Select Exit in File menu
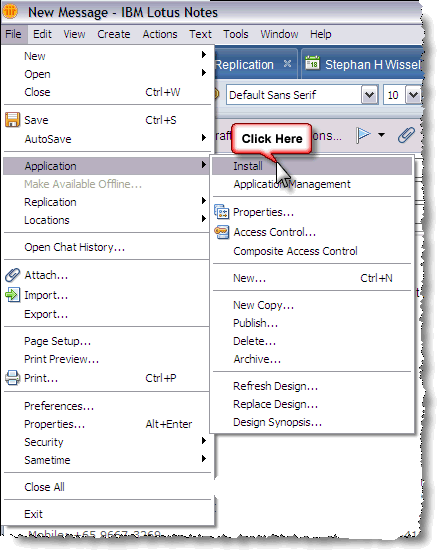 click(x=107, y=514)
